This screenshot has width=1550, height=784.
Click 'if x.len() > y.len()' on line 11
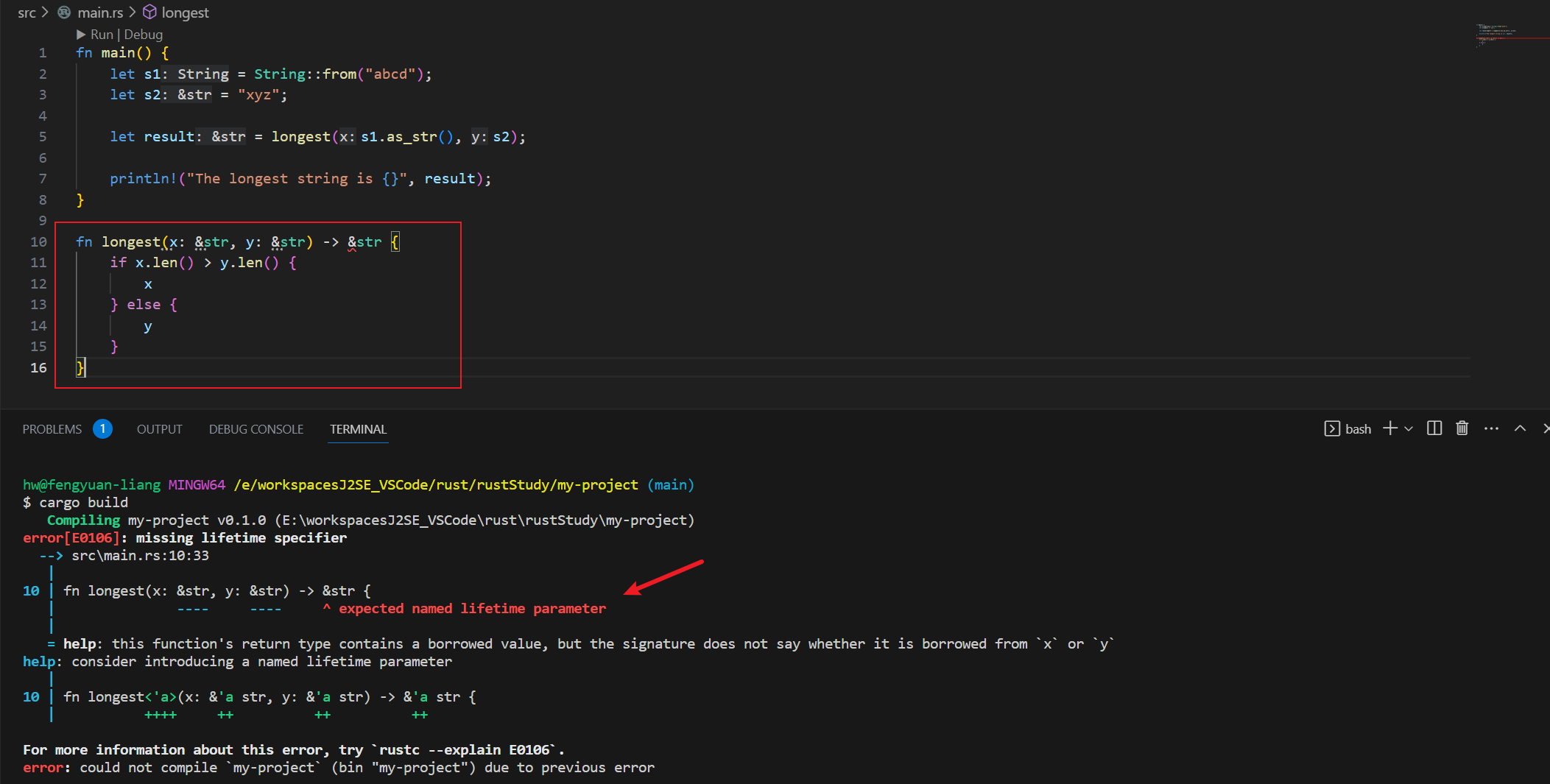[x=194, y=263]
